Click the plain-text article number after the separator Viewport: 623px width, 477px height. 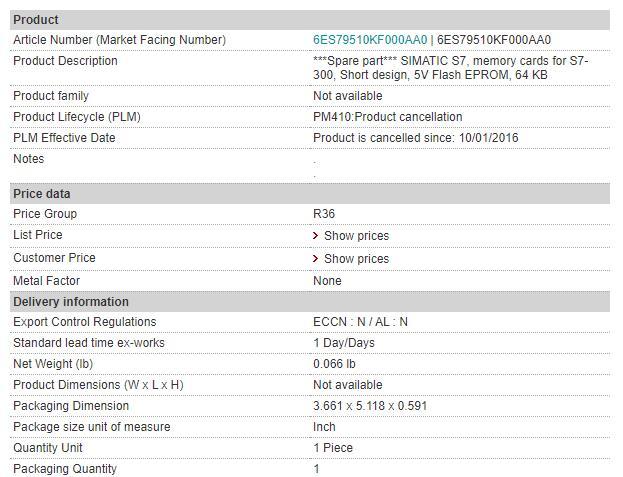tap(494, 40)
